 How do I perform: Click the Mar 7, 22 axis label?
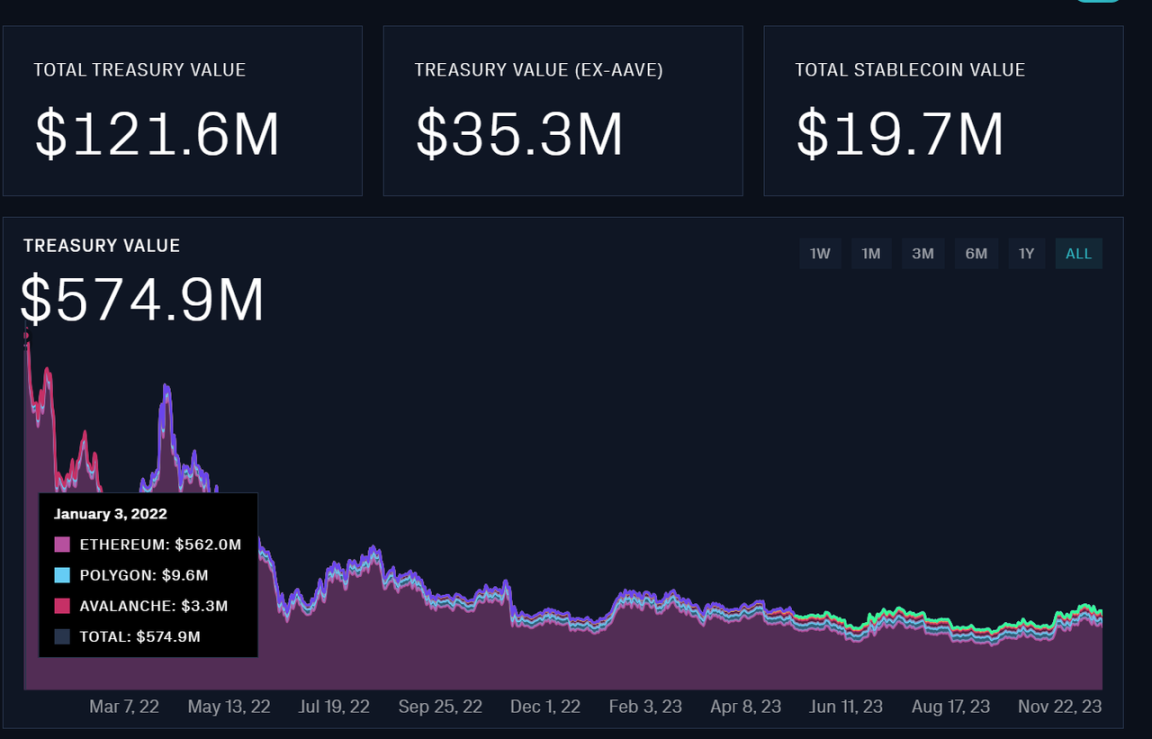pos(124,706)
